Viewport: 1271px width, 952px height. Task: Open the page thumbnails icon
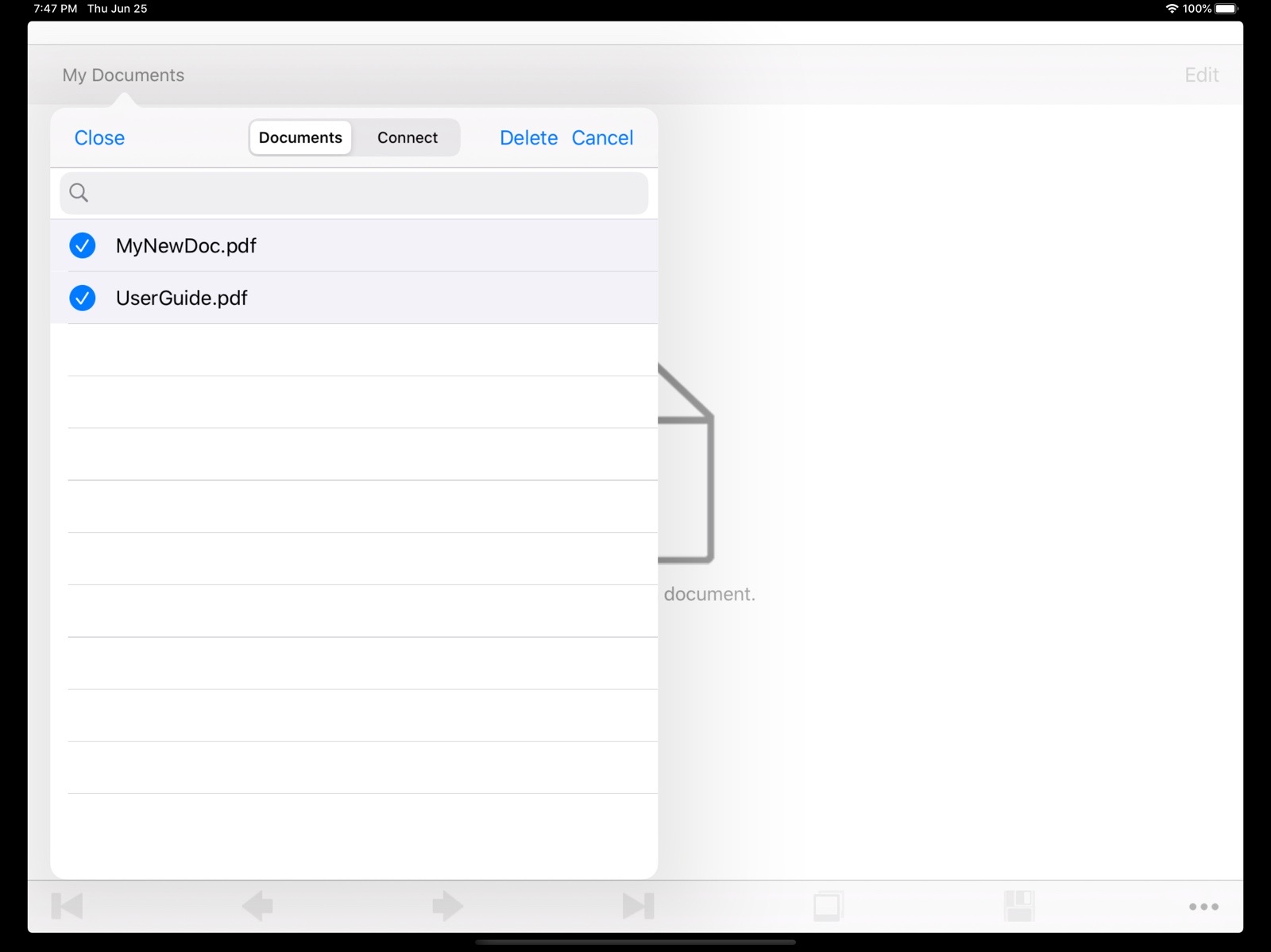(x=828, y=906)
